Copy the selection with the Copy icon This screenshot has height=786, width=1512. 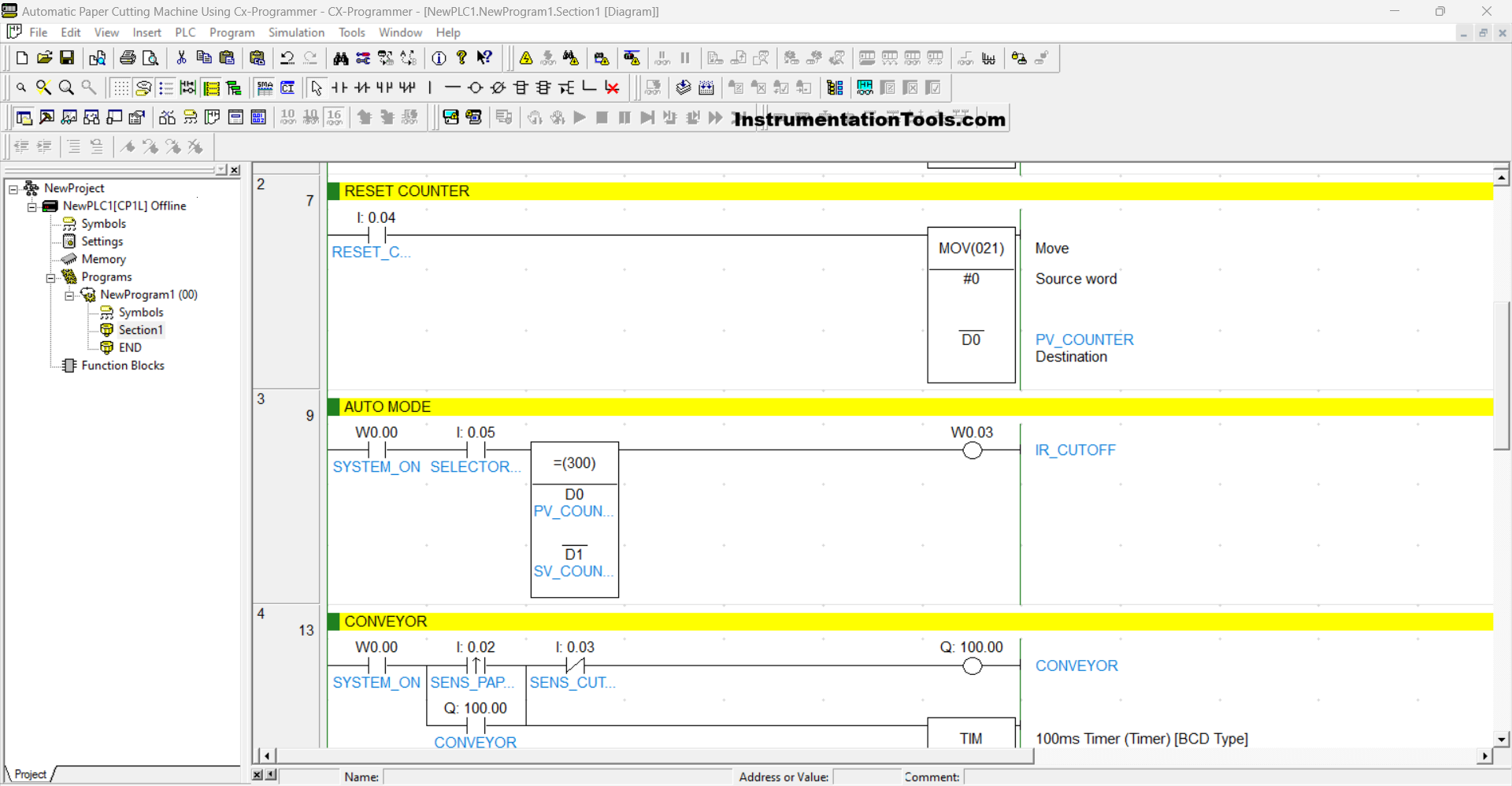point(204,57)
